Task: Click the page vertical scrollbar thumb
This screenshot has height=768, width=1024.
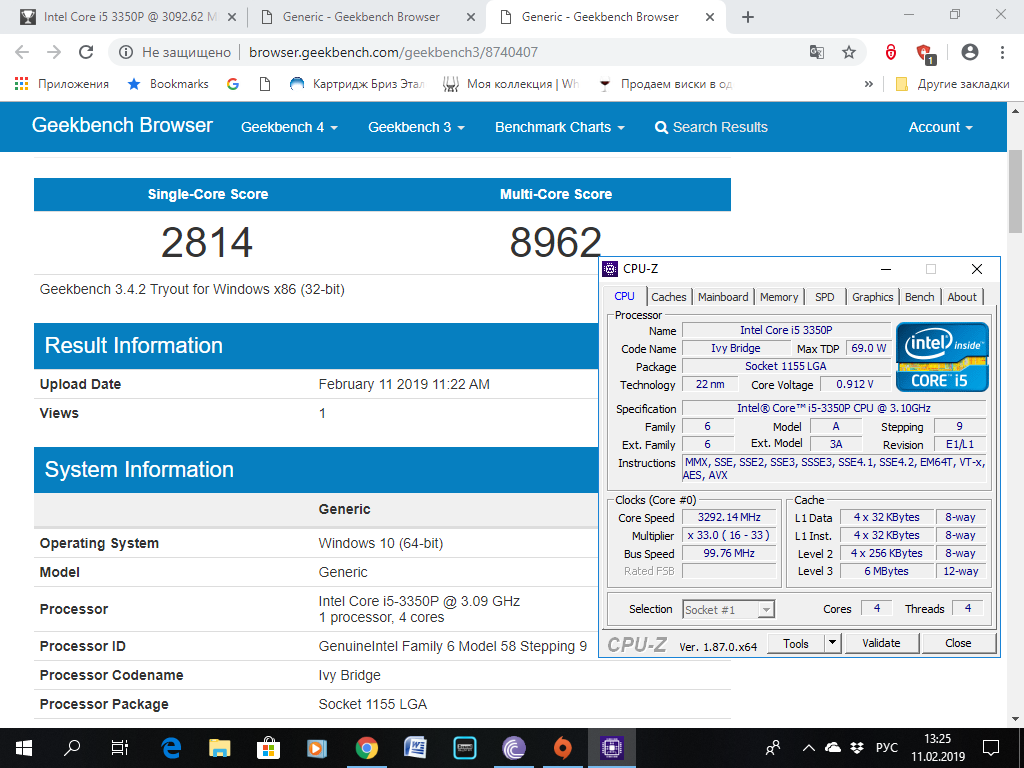Action: coord(1015,191)
